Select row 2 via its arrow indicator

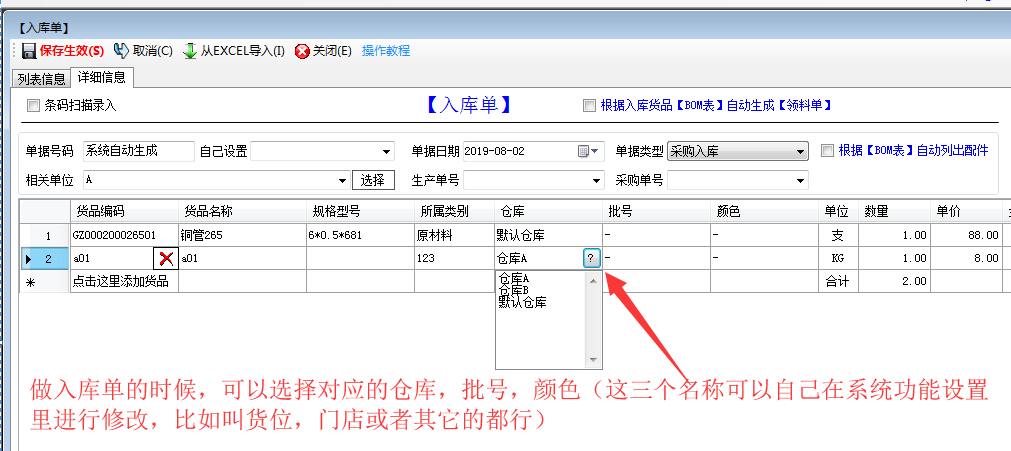click(28, 258)
